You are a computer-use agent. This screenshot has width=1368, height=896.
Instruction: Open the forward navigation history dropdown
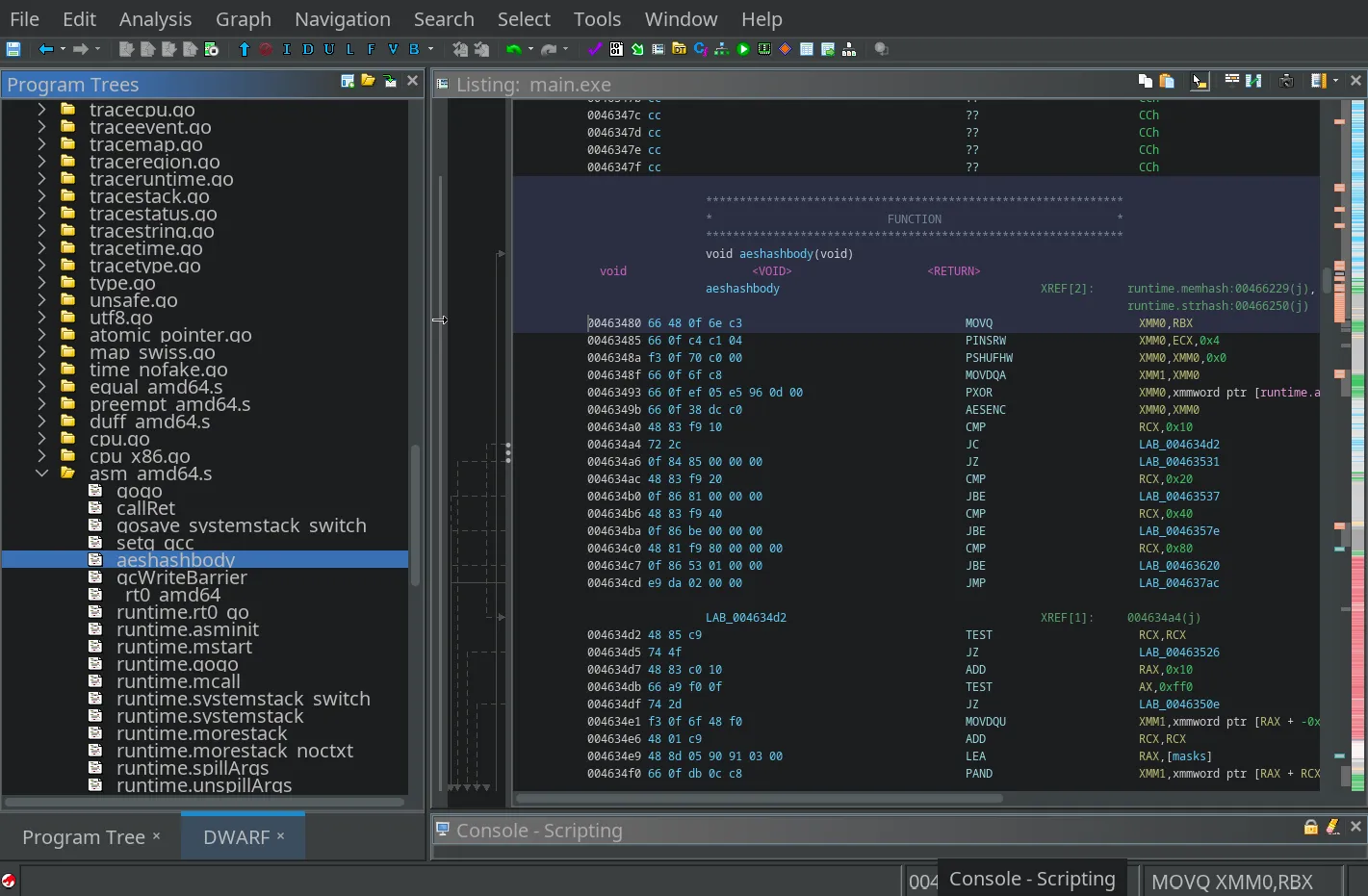(x=97, y=49)
